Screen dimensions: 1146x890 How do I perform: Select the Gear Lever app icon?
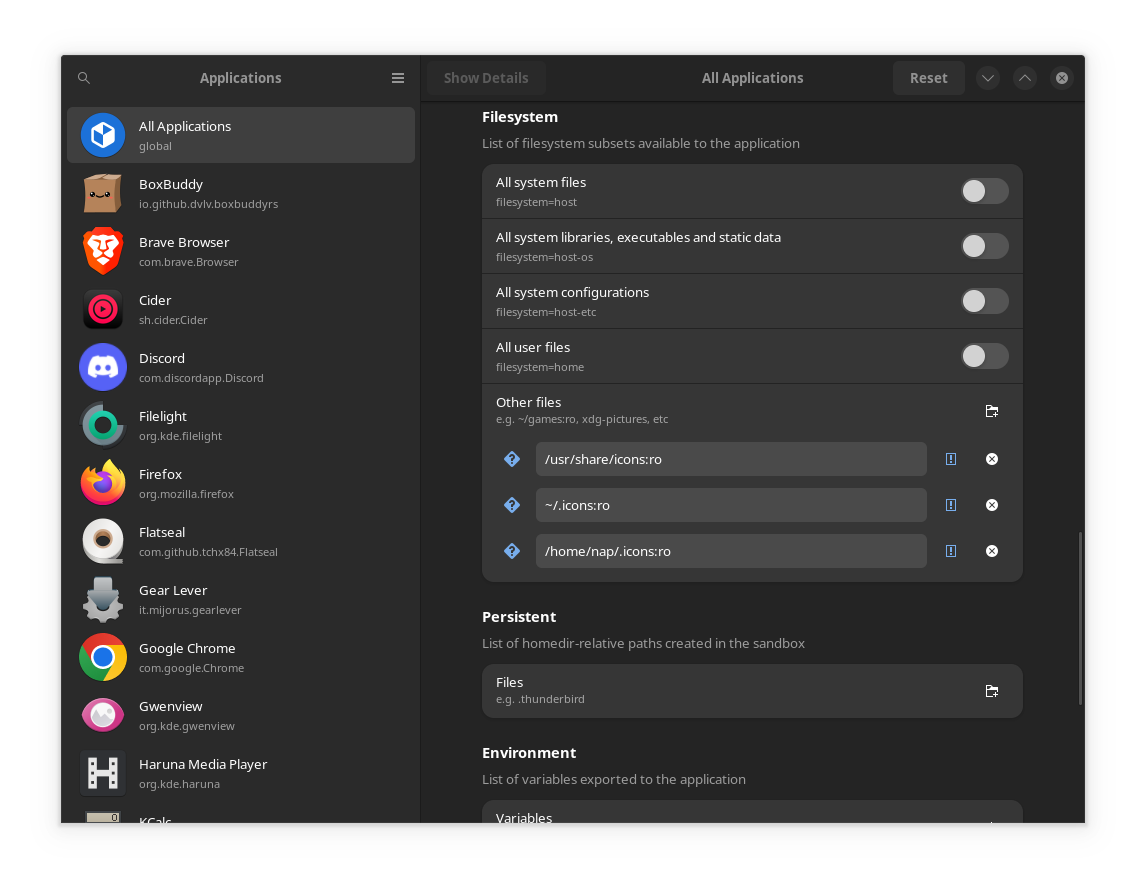tap(103, 598)
